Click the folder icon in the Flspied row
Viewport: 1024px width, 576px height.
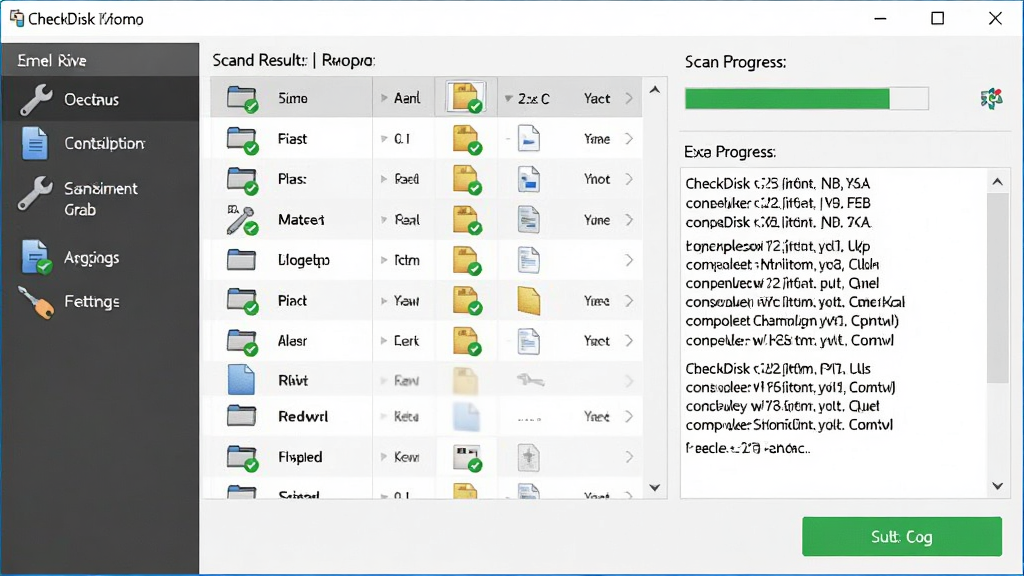click(242, 457)
